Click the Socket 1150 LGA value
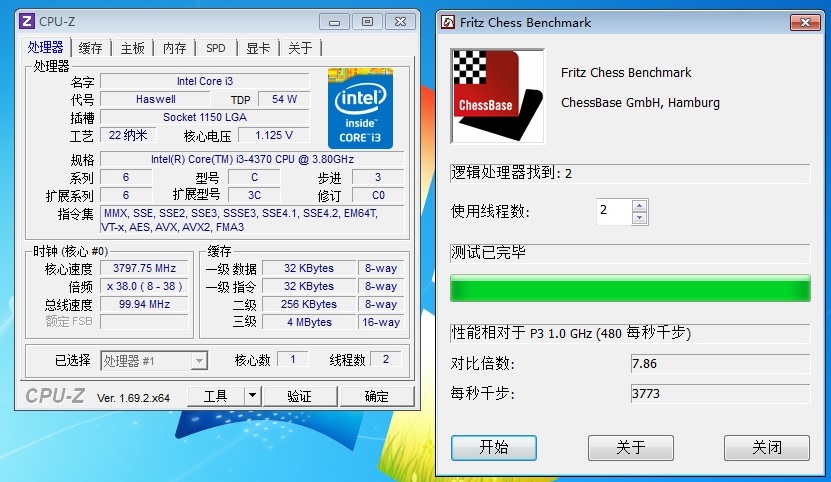Viewport: 831px width, 482px height. coord(205,117)
